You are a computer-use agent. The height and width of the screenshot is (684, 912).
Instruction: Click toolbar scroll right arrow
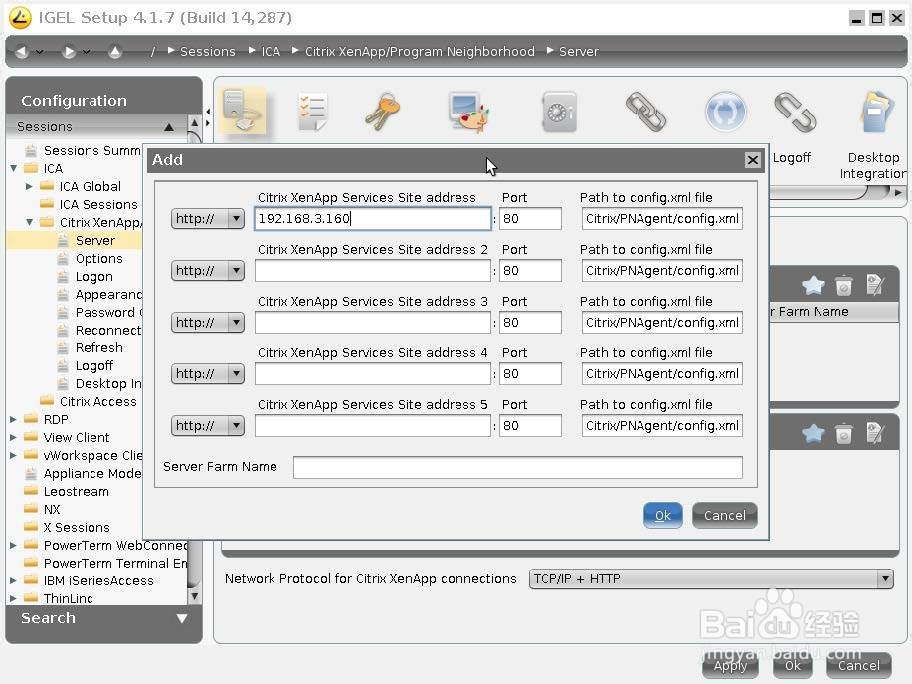(x=899, y=193)
